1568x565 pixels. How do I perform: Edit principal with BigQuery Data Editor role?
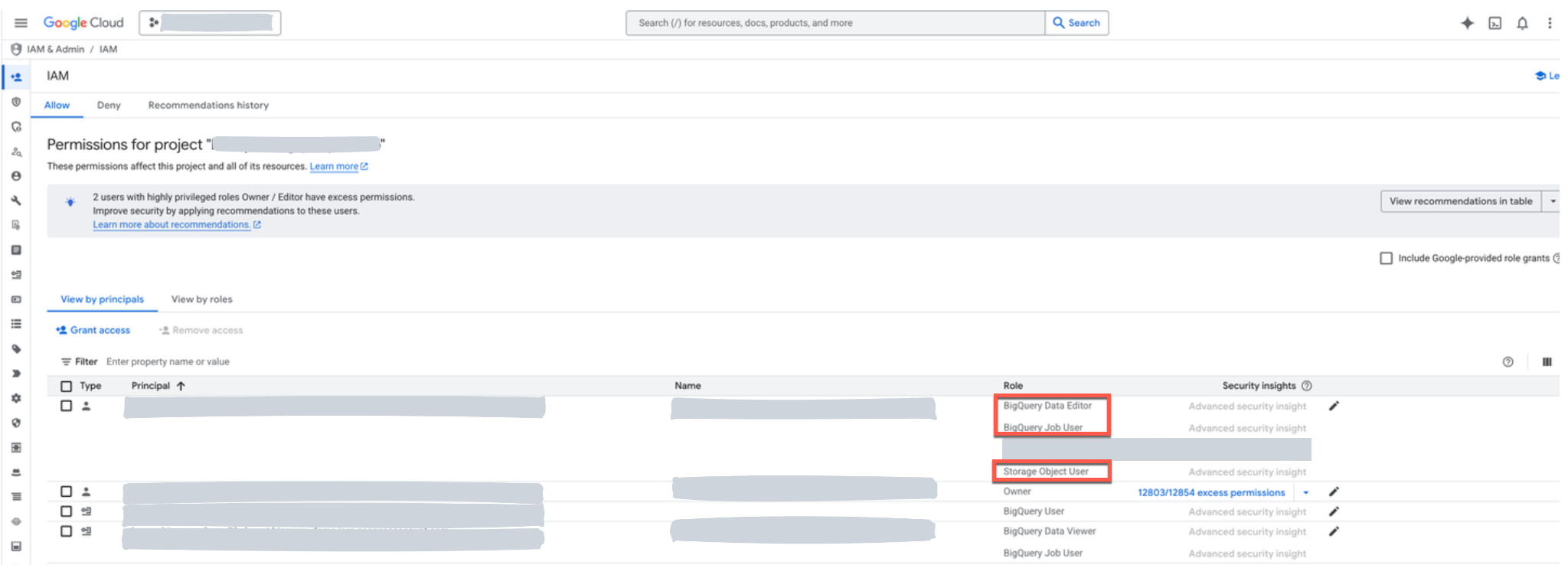(x=1334, y=406)
